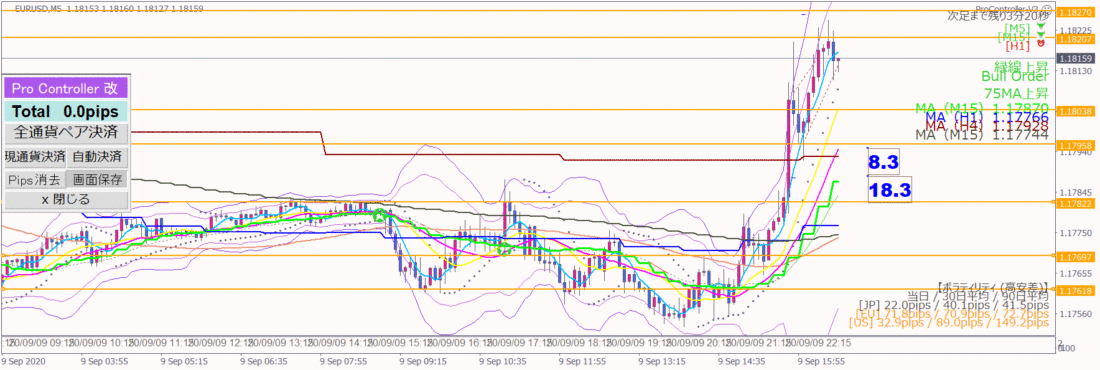Save the chart with 画面保存
This screenshot has width=1100, height=370.
97,180
